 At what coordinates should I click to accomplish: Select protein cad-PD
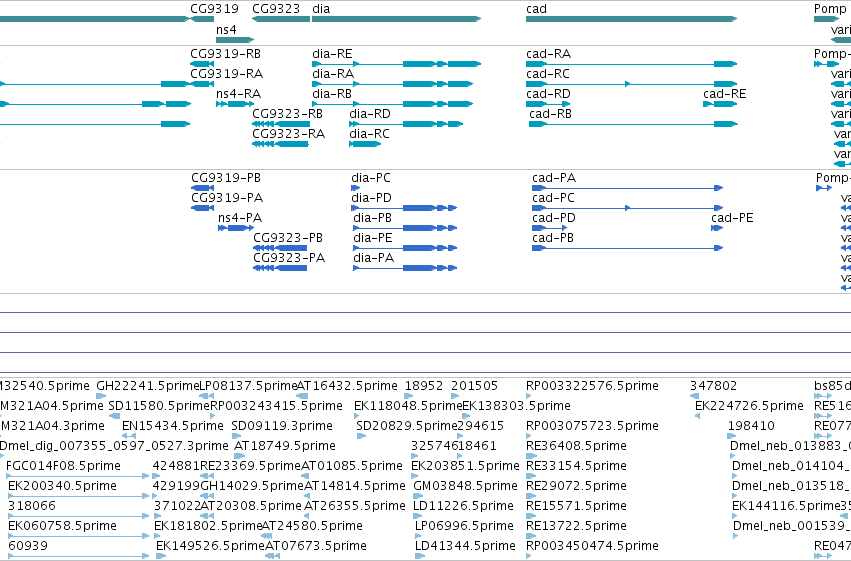point(554,218)
